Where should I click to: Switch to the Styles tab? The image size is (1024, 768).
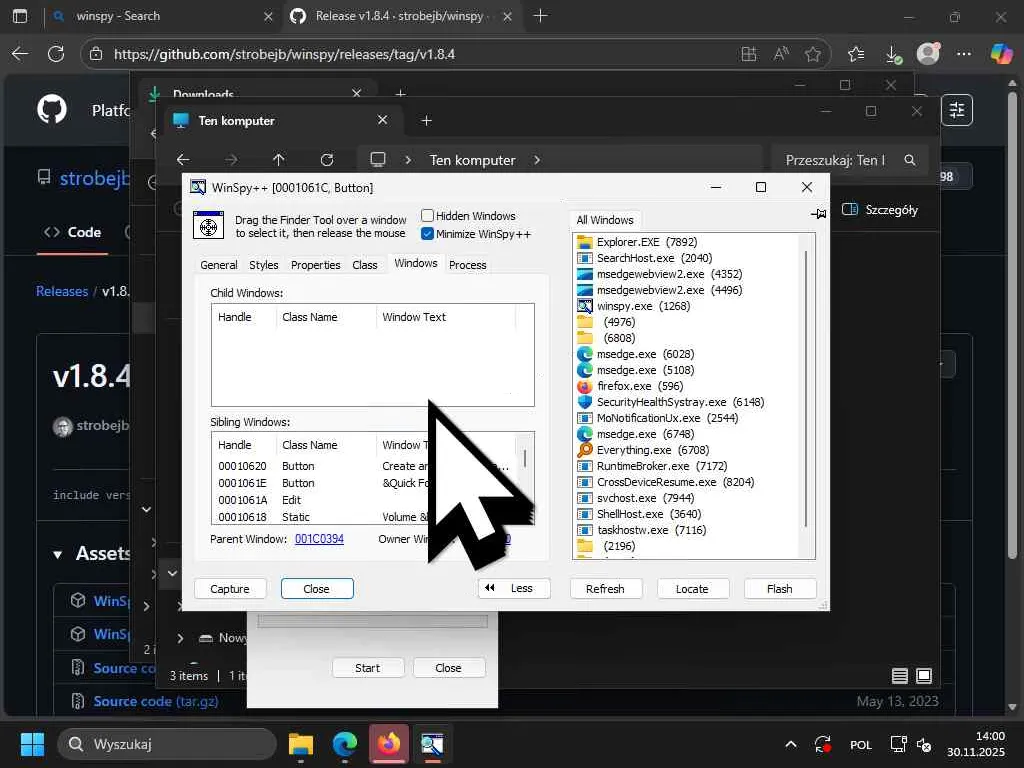[x=263, y=264]
